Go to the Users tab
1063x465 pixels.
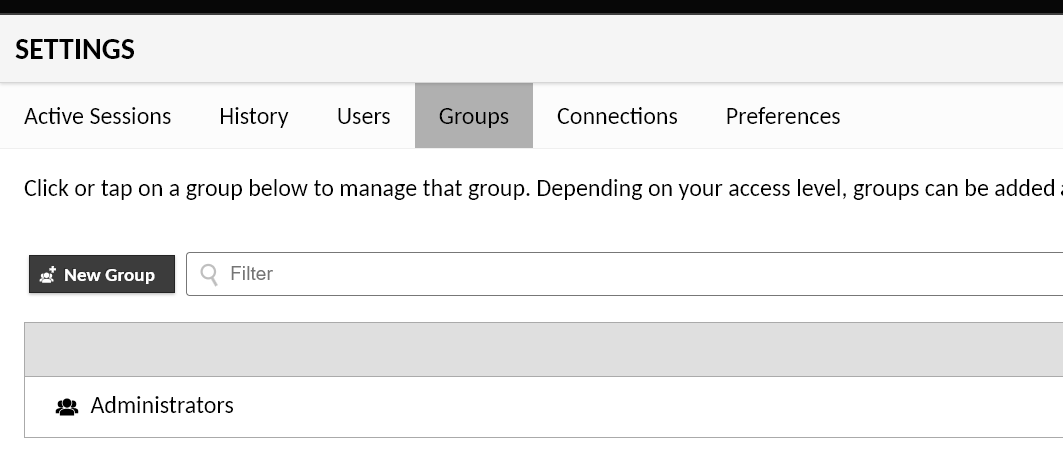pyautogui.click(x=363, y=116)
